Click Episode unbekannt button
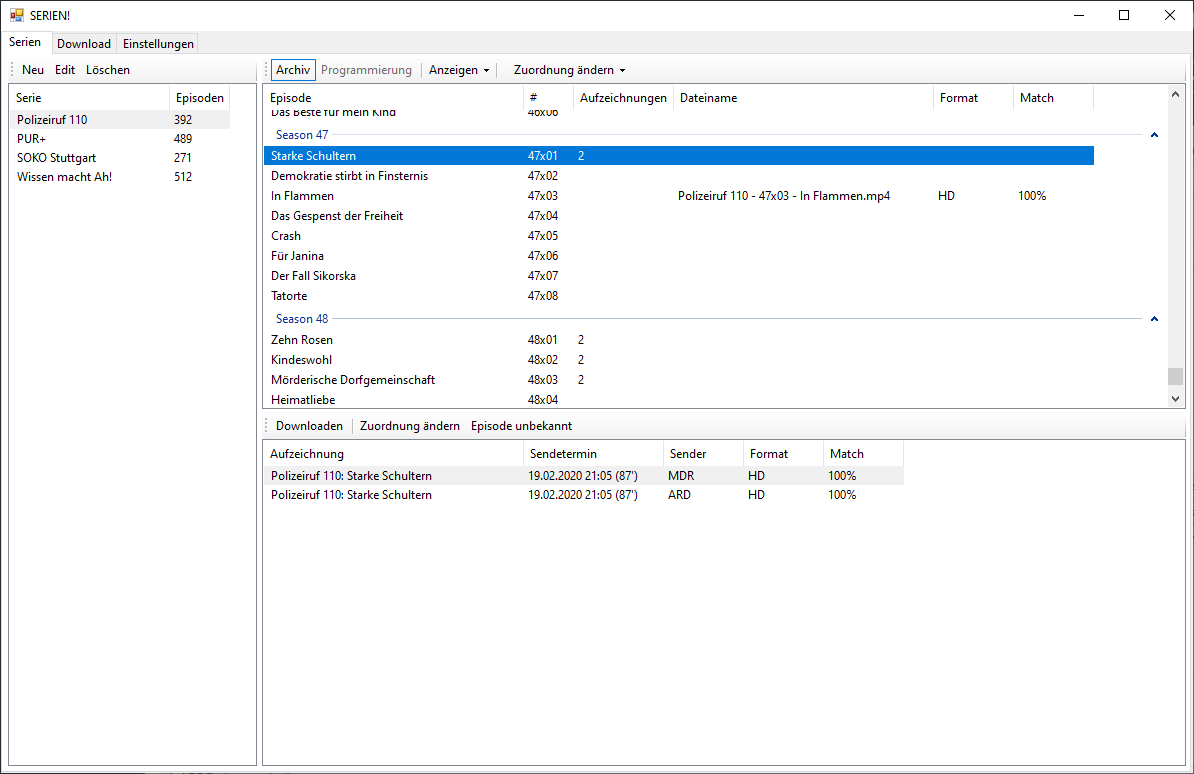1194x774 pixels. [521, 426]
